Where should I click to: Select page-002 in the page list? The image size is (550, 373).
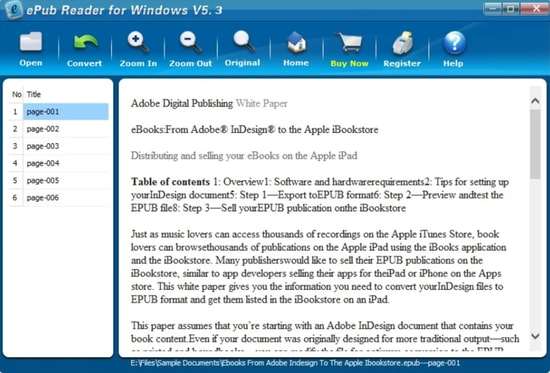coord(66,129)
